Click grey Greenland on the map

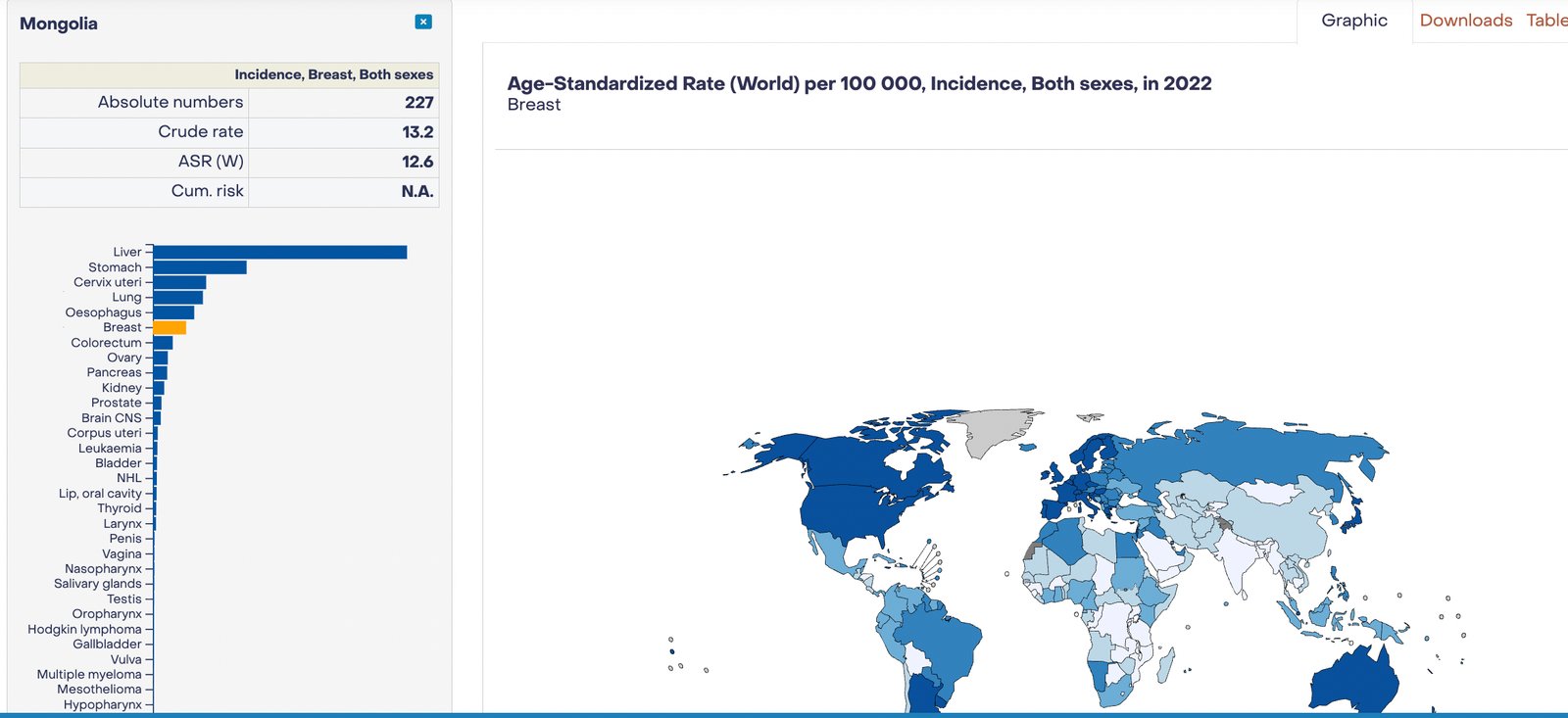(x=990, y=431)
